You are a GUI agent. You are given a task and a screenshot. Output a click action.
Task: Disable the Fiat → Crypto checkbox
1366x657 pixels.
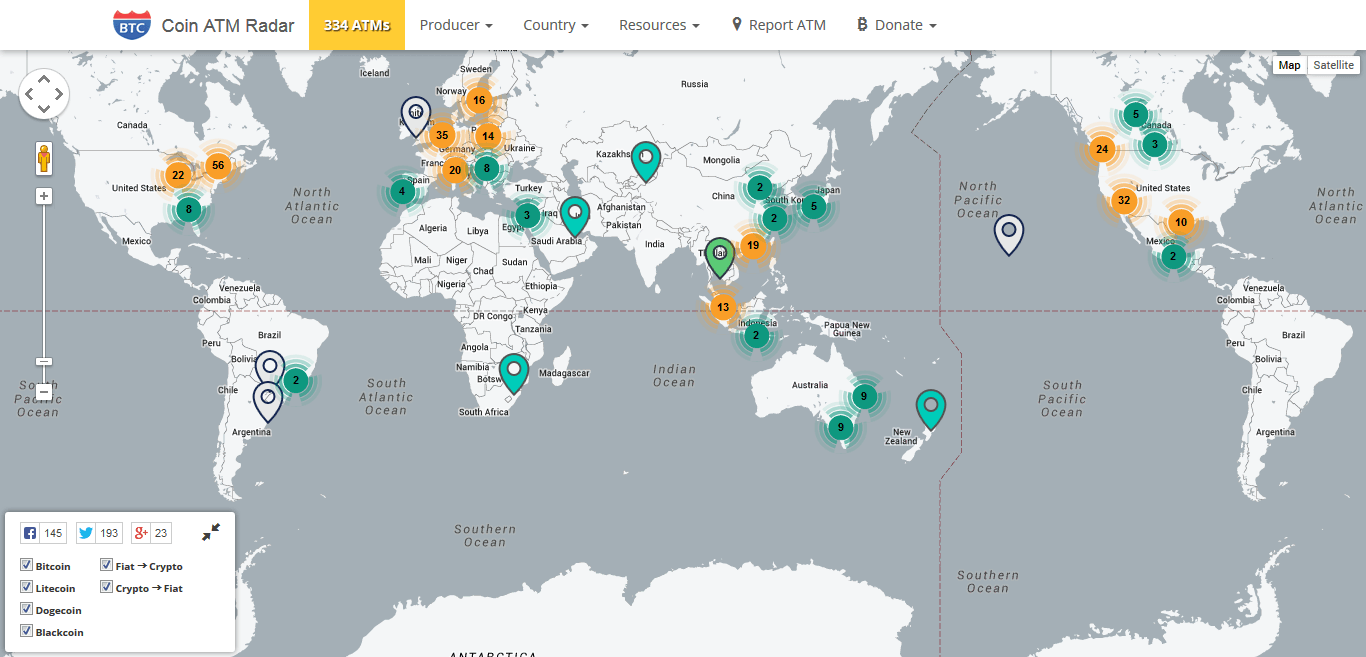click(106, 564)
